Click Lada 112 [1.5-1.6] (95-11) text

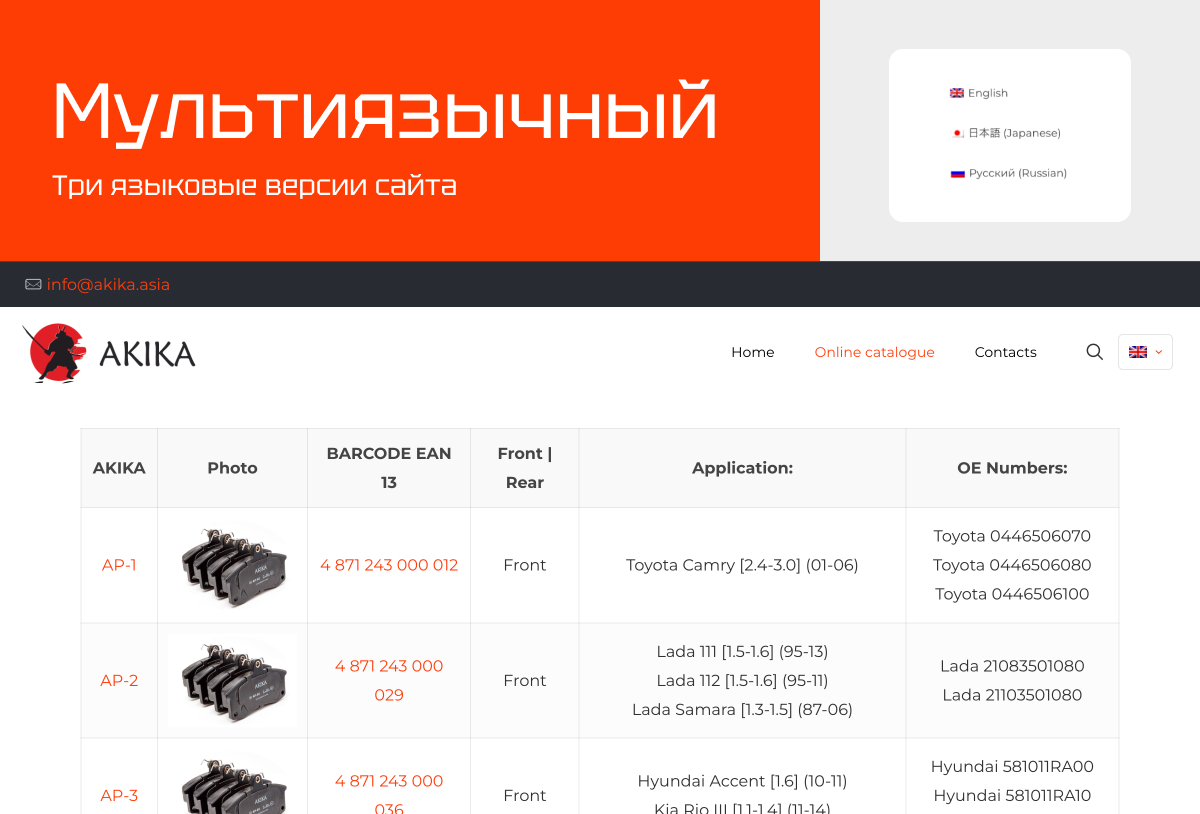coord(743,681)
